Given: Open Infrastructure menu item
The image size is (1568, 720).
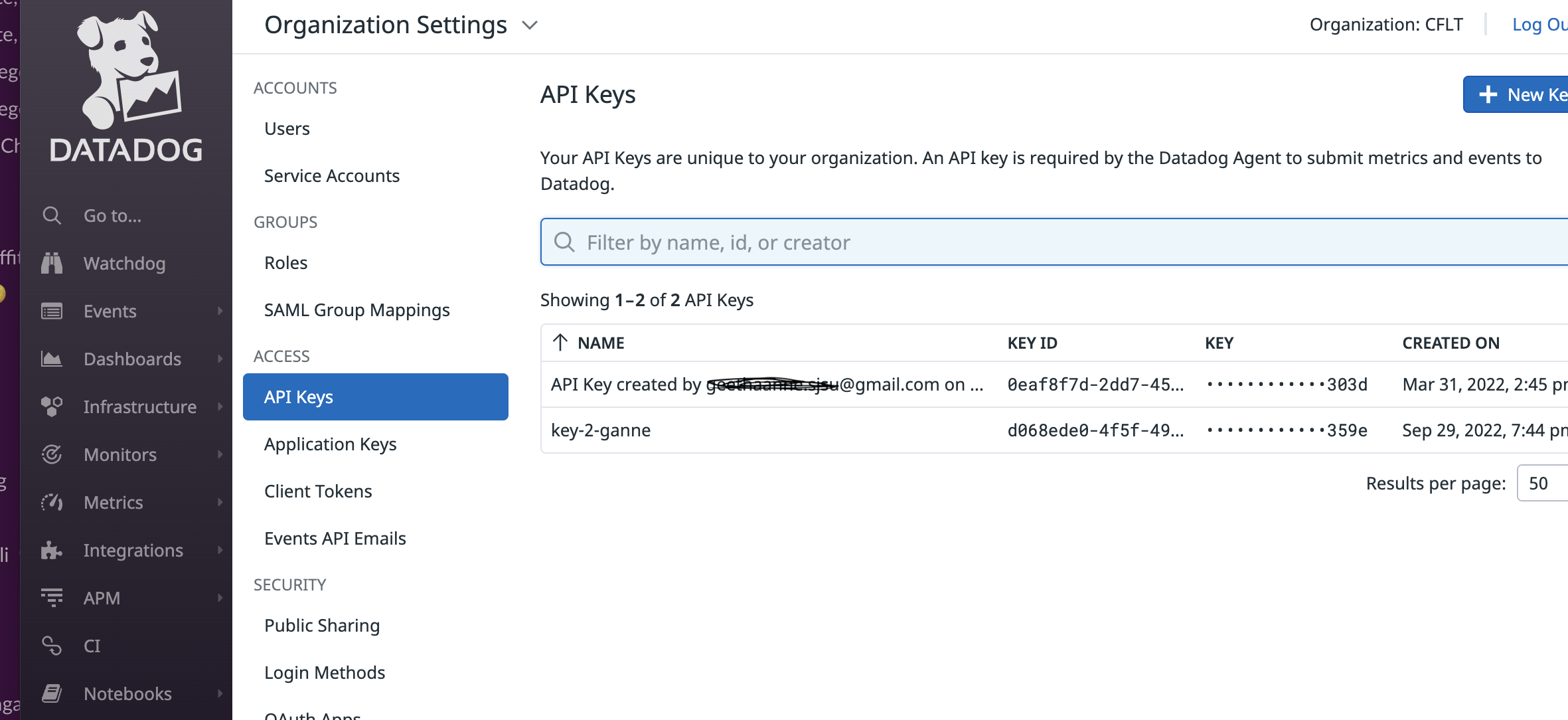Looking at the screenshot, I should click(139, 406).
